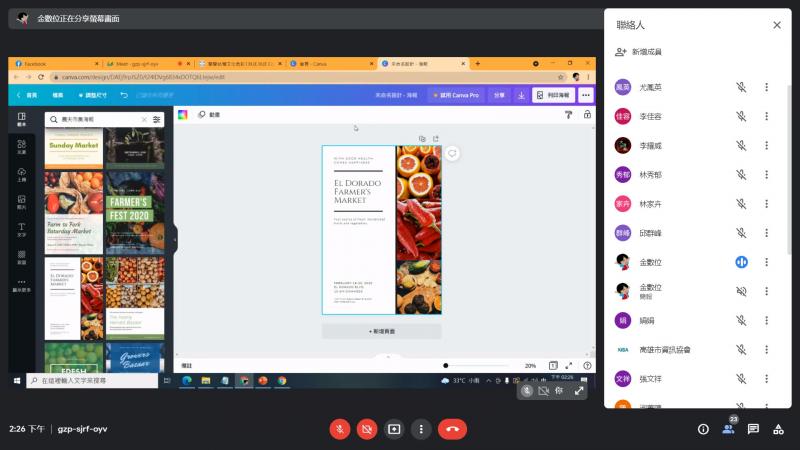The height and width of the screenshot is (450, 800).
Task: Open more options for 林秀郁
Action: coord(766,174)
